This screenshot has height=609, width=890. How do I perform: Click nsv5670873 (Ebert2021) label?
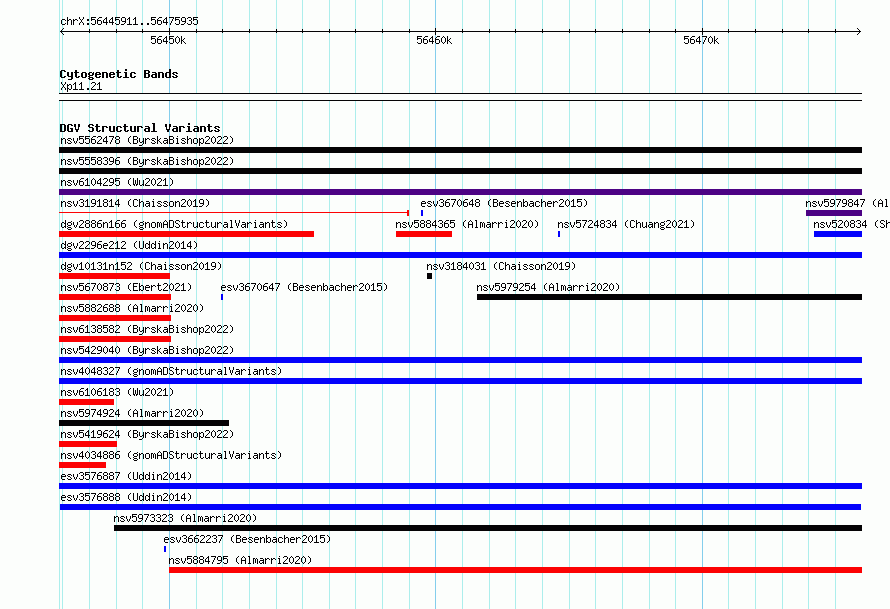126,287
